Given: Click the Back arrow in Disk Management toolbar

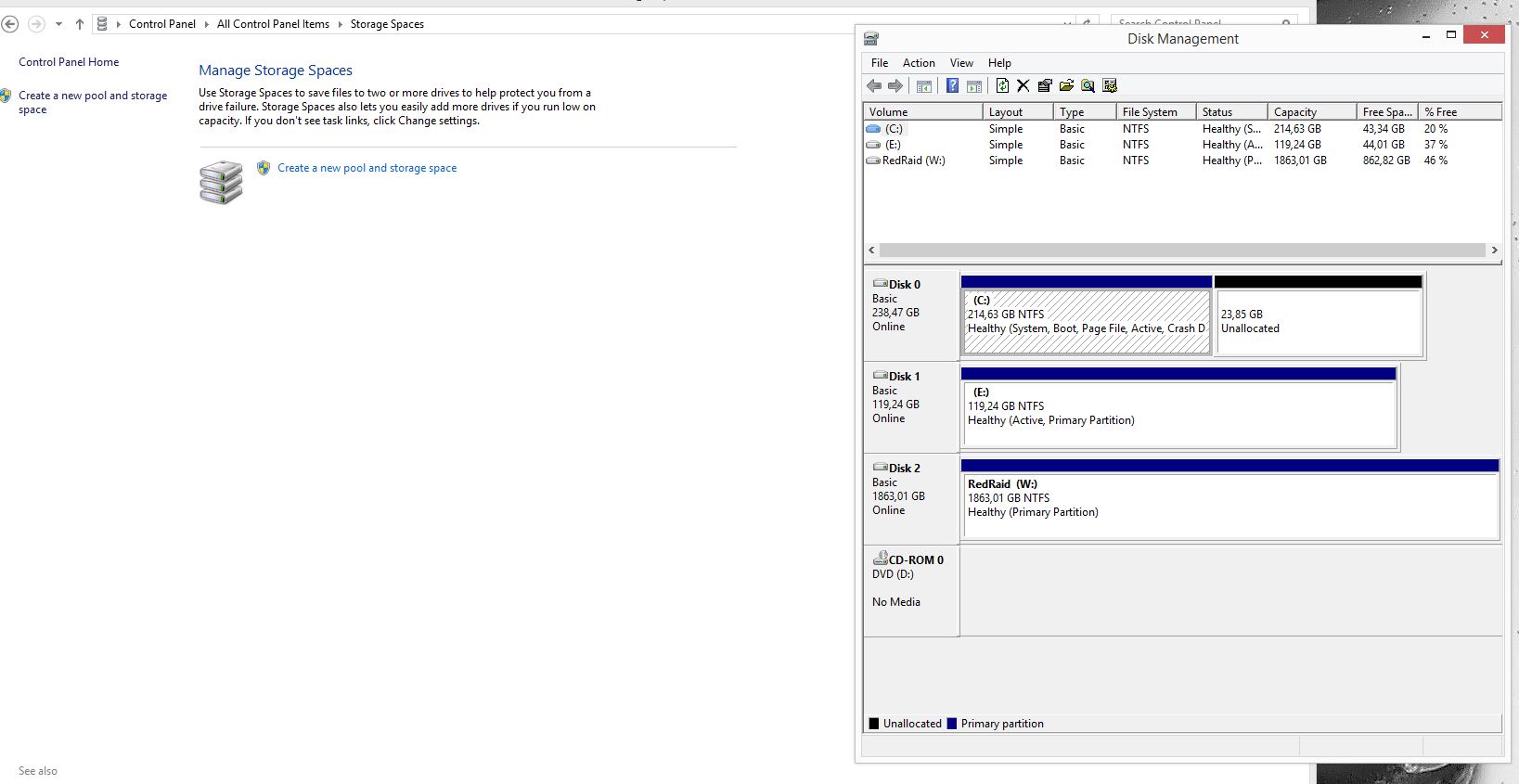Looking at the screenshot, I should (x=874, y=86).
